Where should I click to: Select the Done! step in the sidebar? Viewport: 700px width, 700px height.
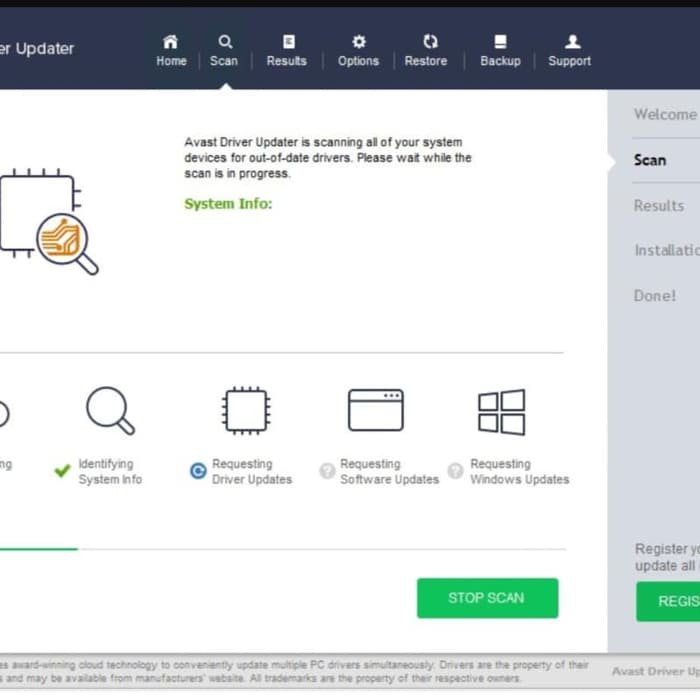click(655, 296)
